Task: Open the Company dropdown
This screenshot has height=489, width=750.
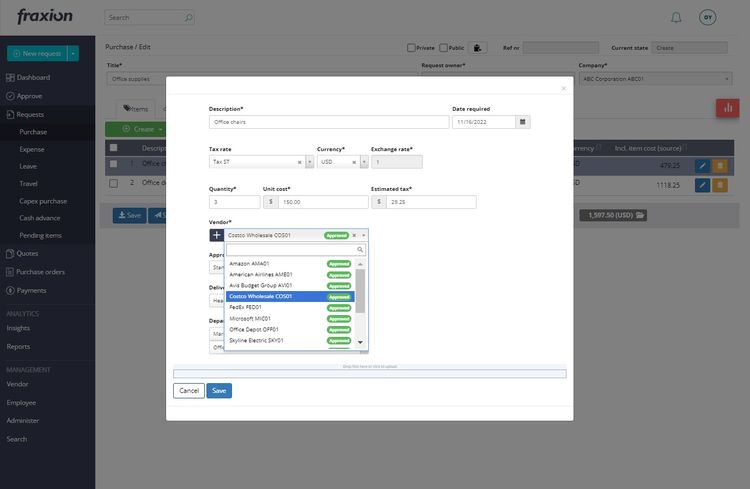Action: (x=655, y=79)
